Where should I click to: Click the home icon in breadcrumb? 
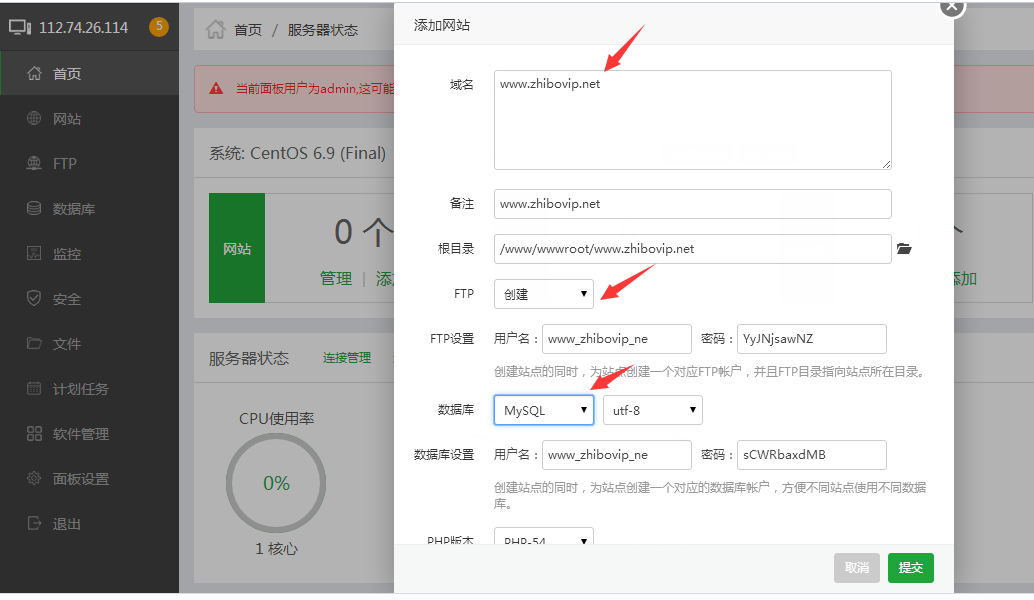click(215, 30)
